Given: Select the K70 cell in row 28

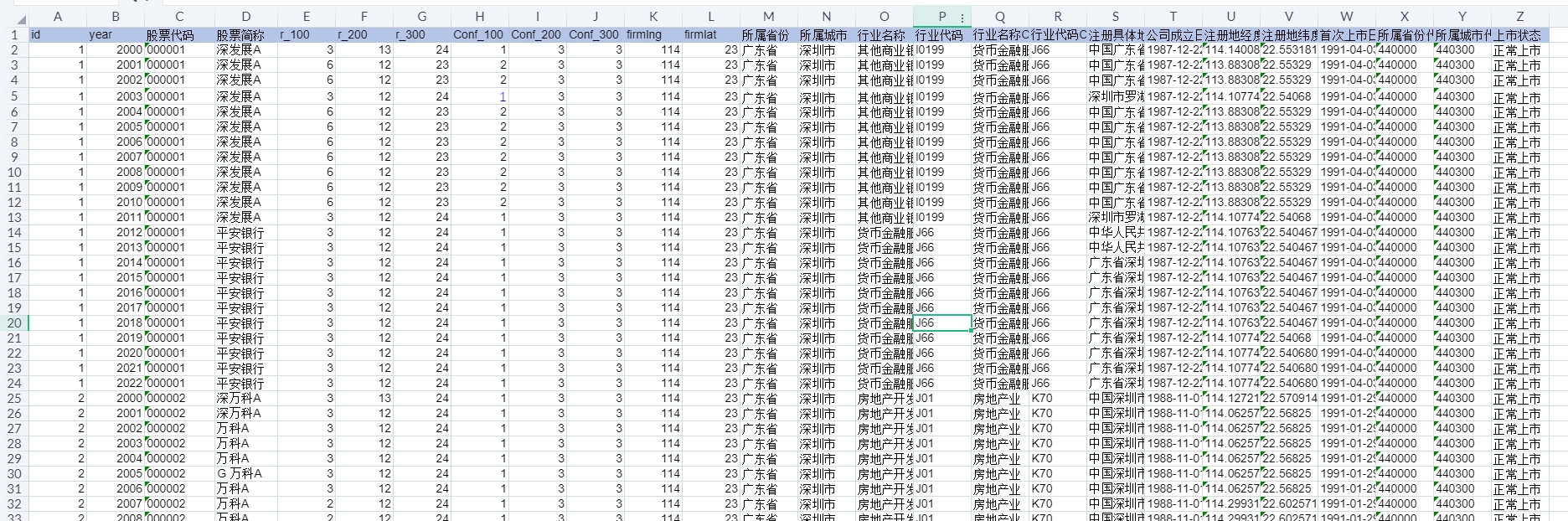Looking at the screenshot, I should pos(1058,444).
